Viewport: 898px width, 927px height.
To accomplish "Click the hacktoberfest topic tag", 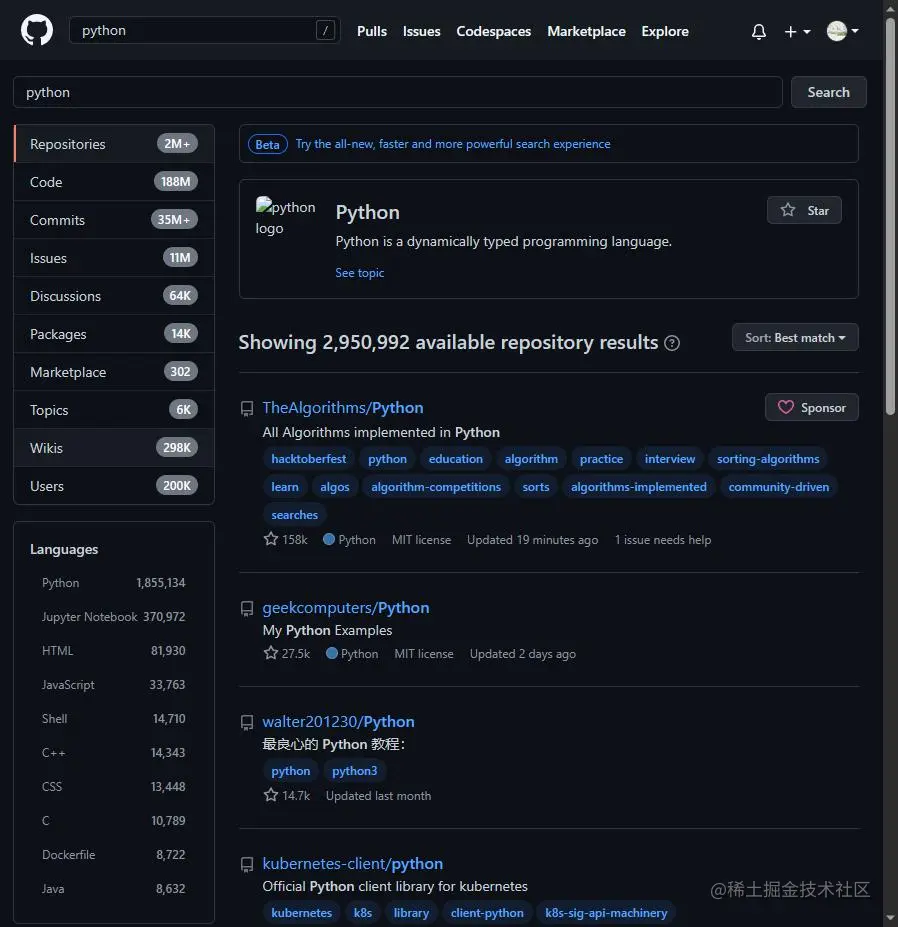I will pyautogui.click(x=309, y=459).
